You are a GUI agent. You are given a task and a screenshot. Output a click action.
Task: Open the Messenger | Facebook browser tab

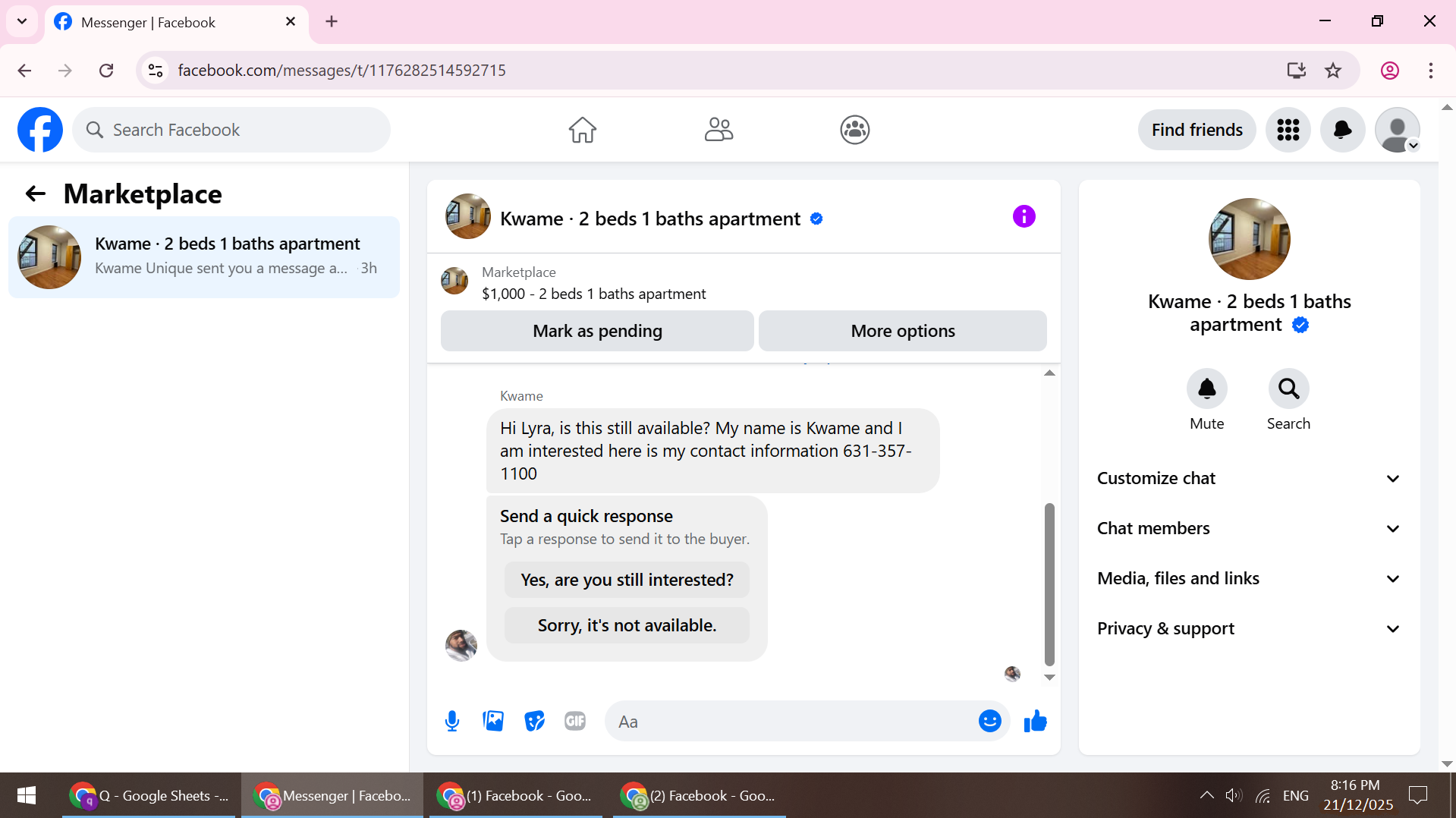point(177,23)
